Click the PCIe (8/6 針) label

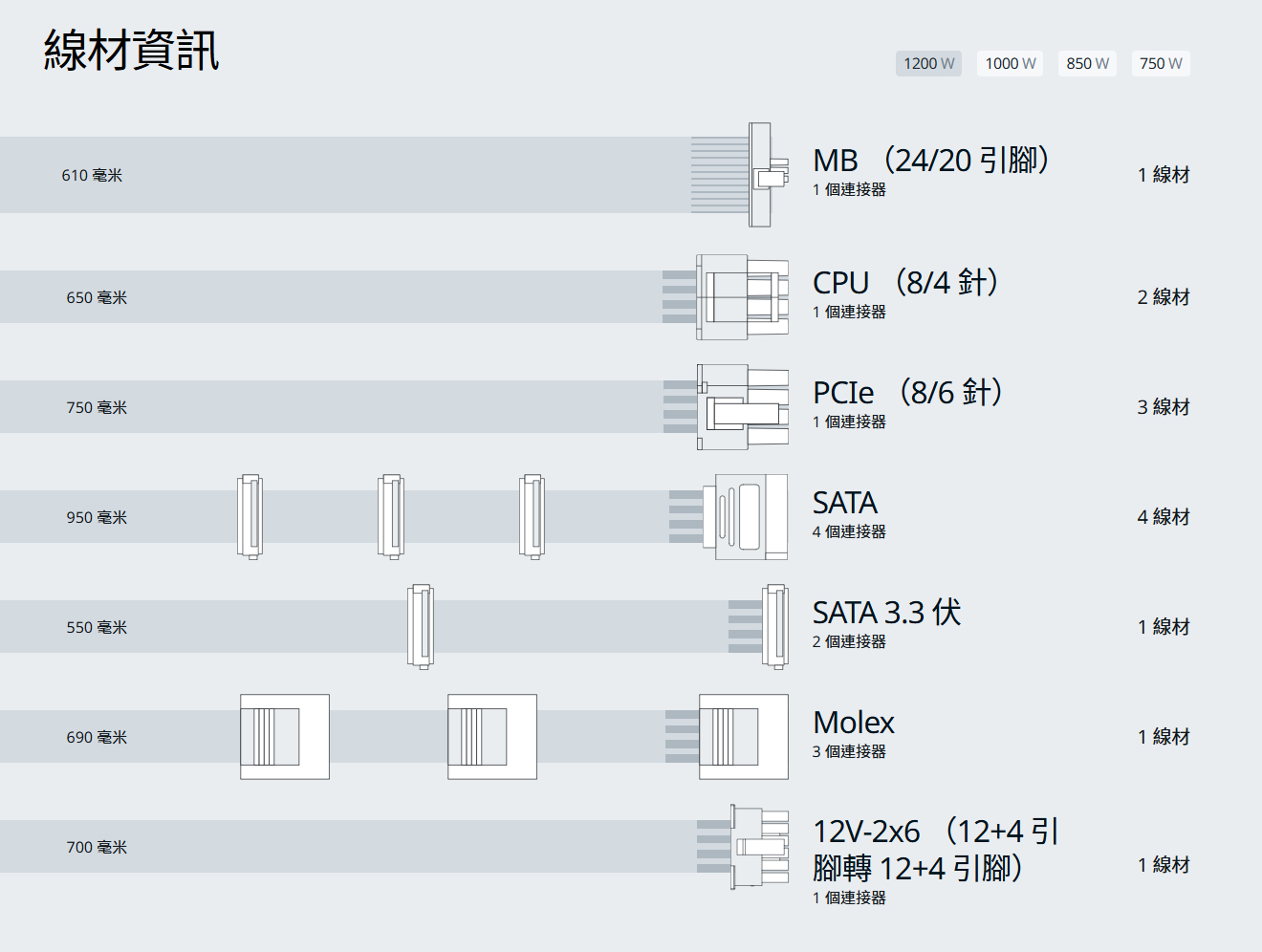[907, 392]
